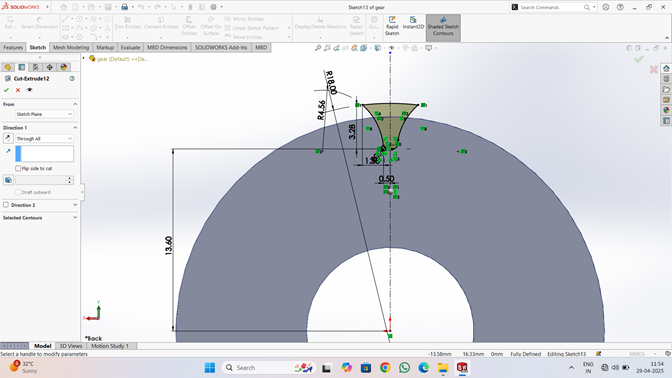This screenshot has width=672, height=378.
Task: Open the Through All end condition dropdown
Action: click(44, 138)
